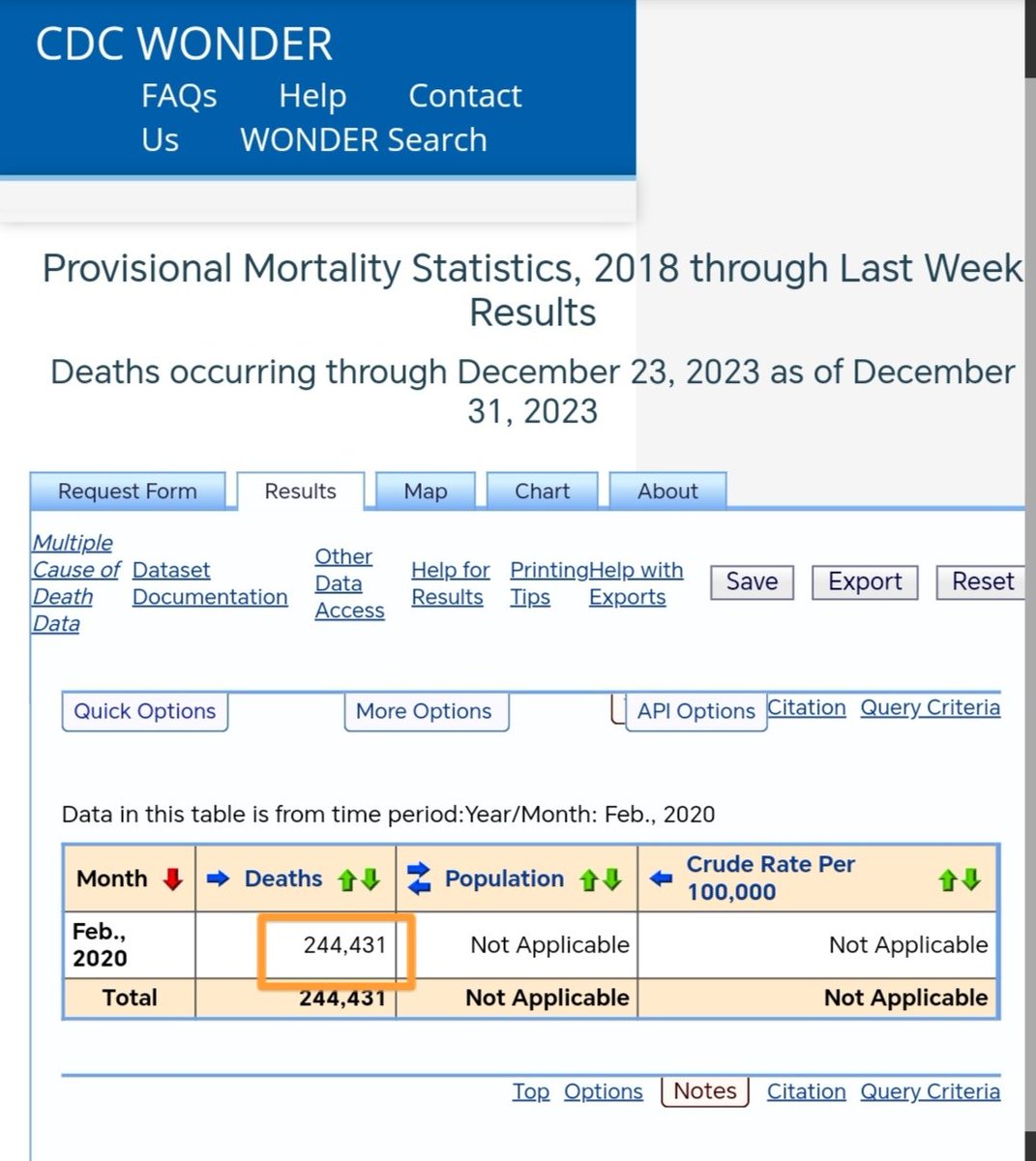Click blue right arrow before Deaths

(219, 878)
